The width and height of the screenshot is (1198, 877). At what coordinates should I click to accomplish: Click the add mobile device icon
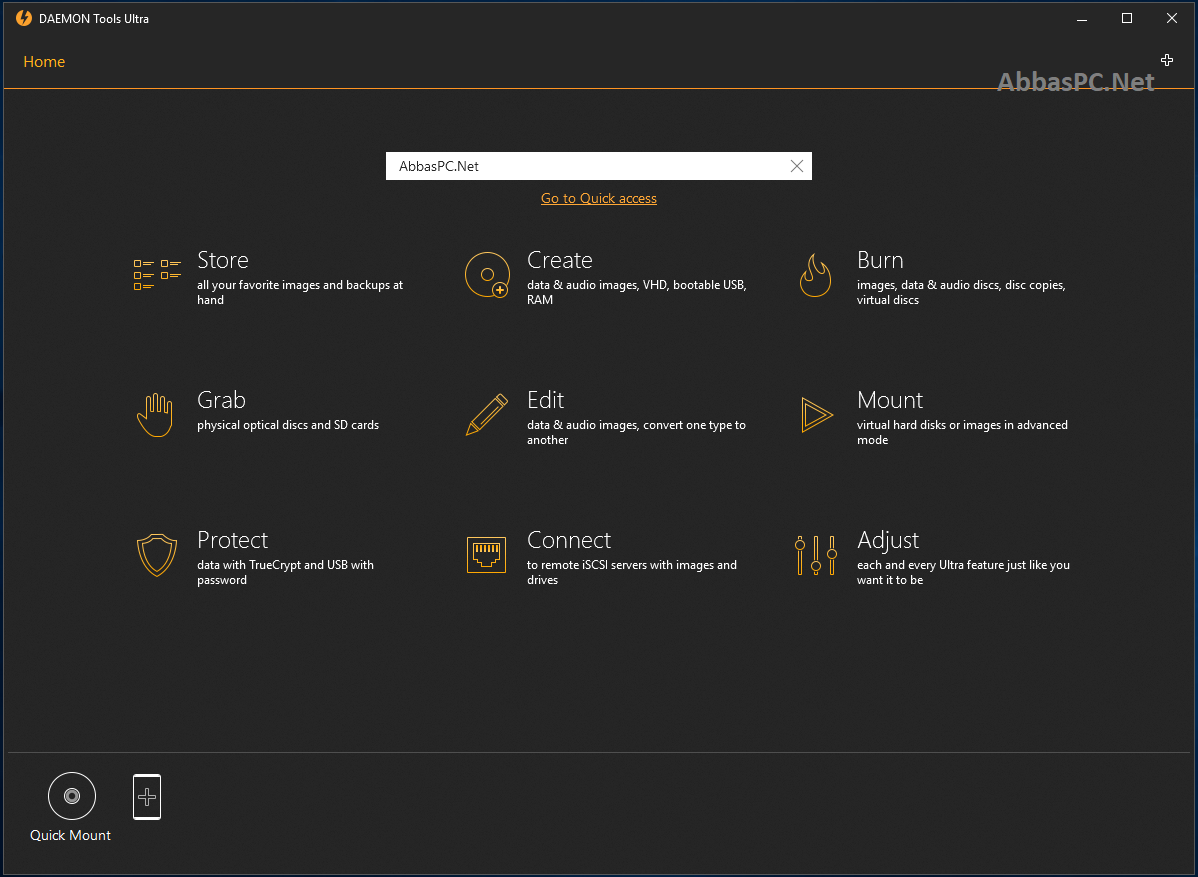click(x=147, y=797)
